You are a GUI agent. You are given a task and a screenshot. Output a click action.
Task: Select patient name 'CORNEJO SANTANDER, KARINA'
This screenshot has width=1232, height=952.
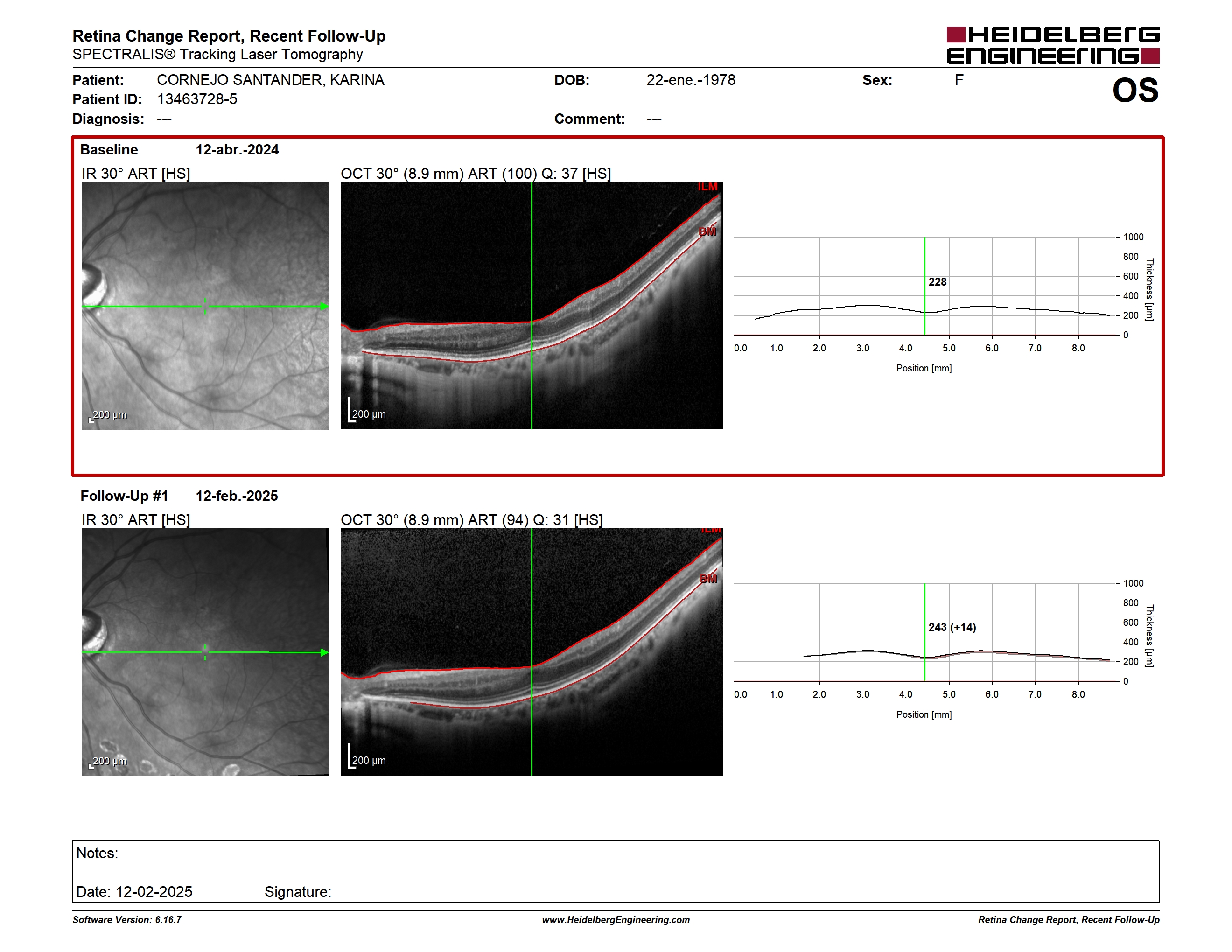[271, 80]
